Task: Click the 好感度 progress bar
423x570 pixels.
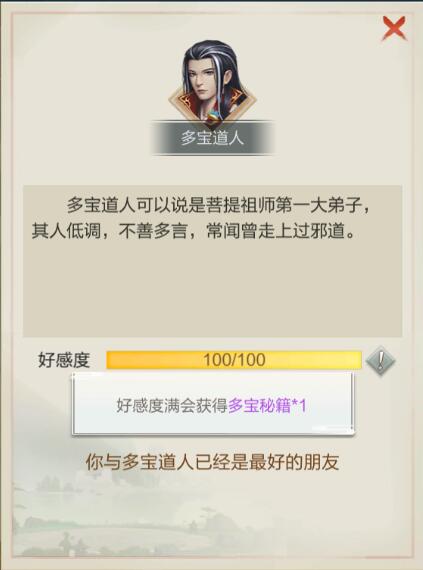Action: coord(234,360)
